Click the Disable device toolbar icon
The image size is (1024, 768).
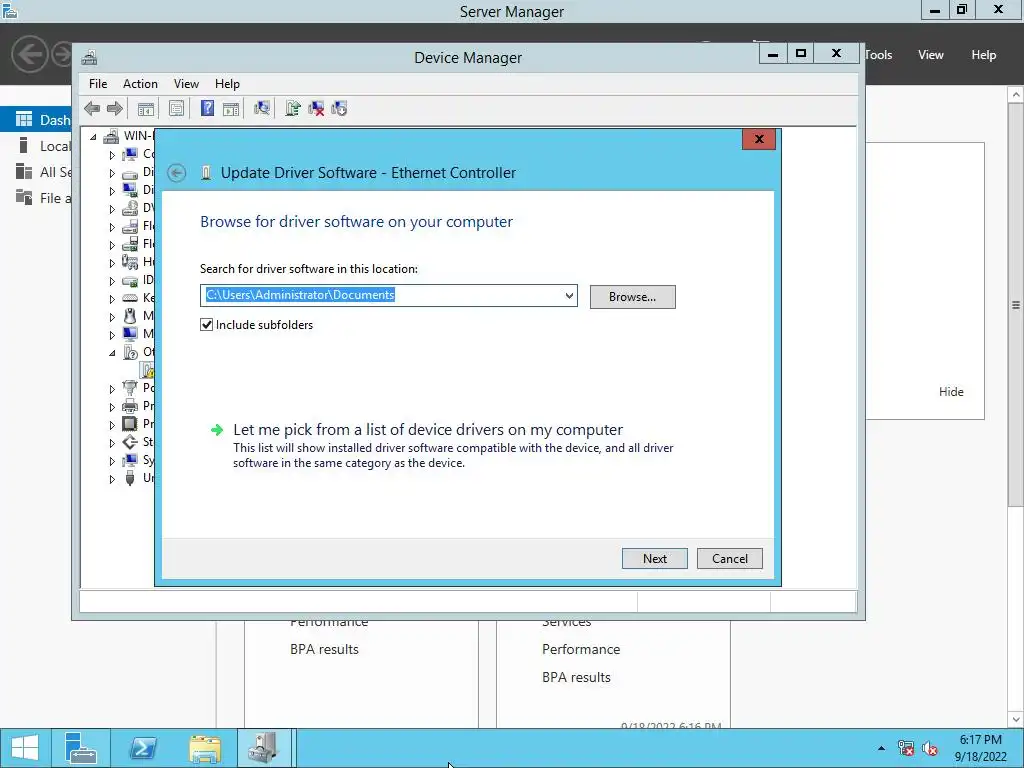pyautogui.click(x=339, y=108)
